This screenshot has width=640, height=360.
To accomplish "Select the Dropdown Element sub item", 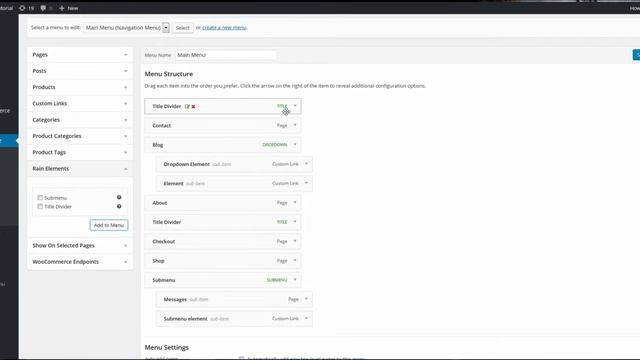I will [x=234, y=164].
